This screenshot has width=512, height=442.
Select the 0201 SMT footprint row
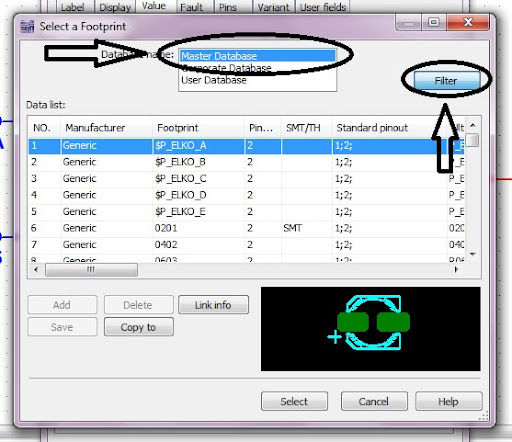[246, 228]
